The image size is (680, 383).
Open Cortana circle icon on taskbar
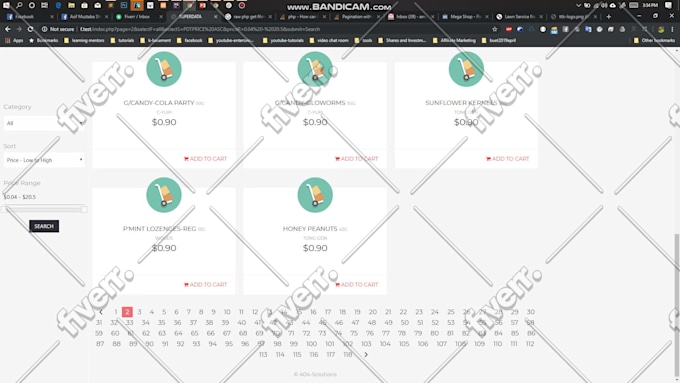pos(32,5)
